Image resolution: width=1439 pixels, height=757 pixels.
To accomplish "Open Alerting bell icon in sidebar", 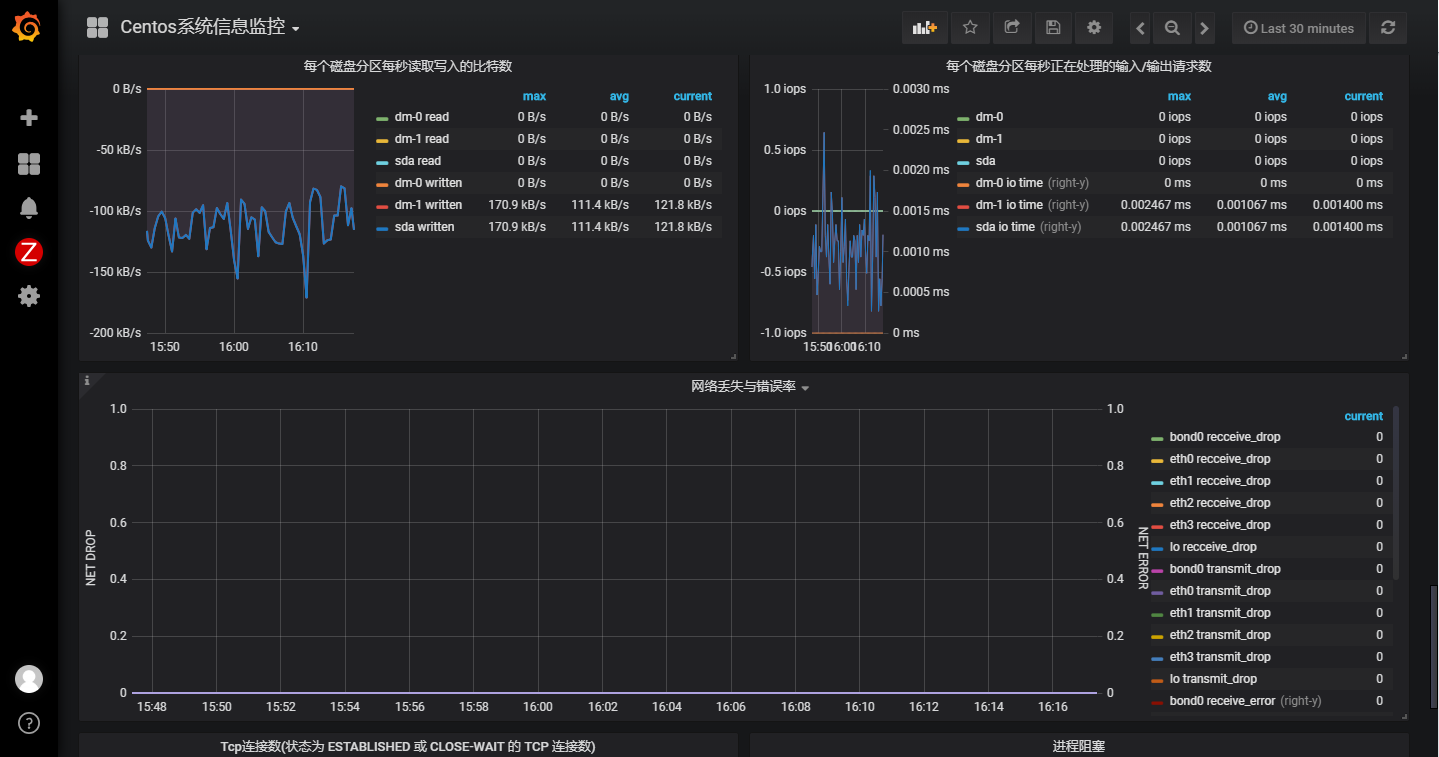I will 29,208.
